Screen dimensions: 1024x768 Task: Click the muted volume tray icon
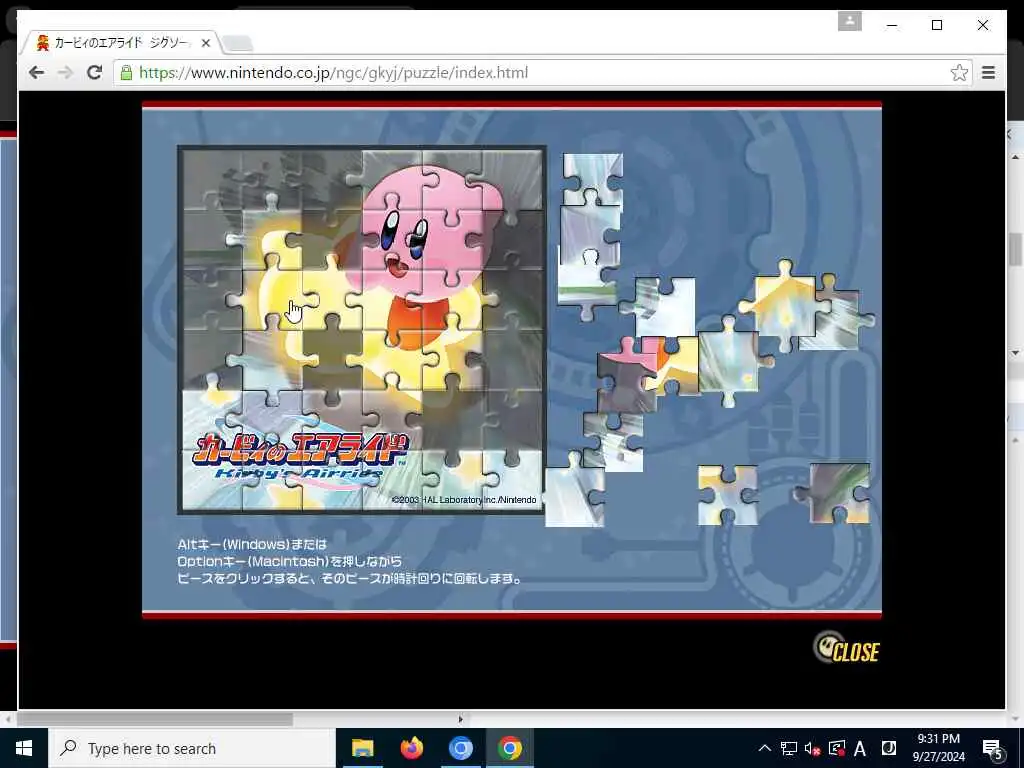tap(812, 748)
